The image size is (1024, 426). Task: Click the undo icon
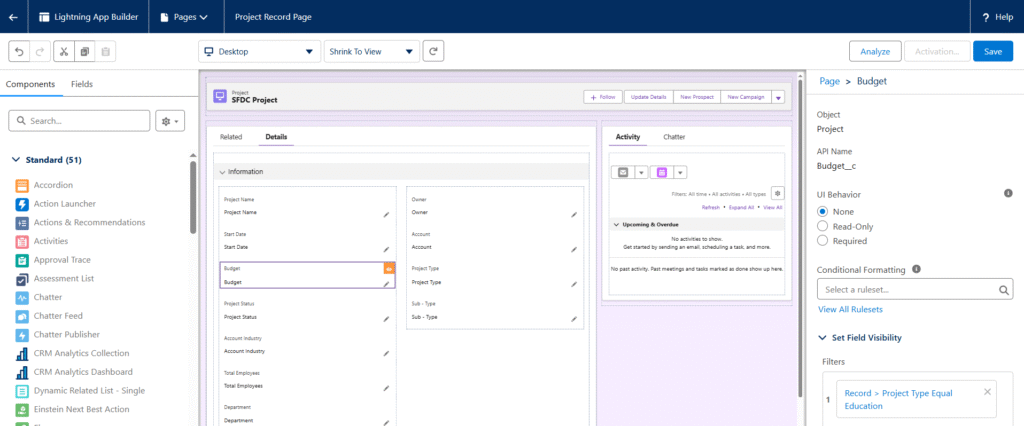[18, 51]
